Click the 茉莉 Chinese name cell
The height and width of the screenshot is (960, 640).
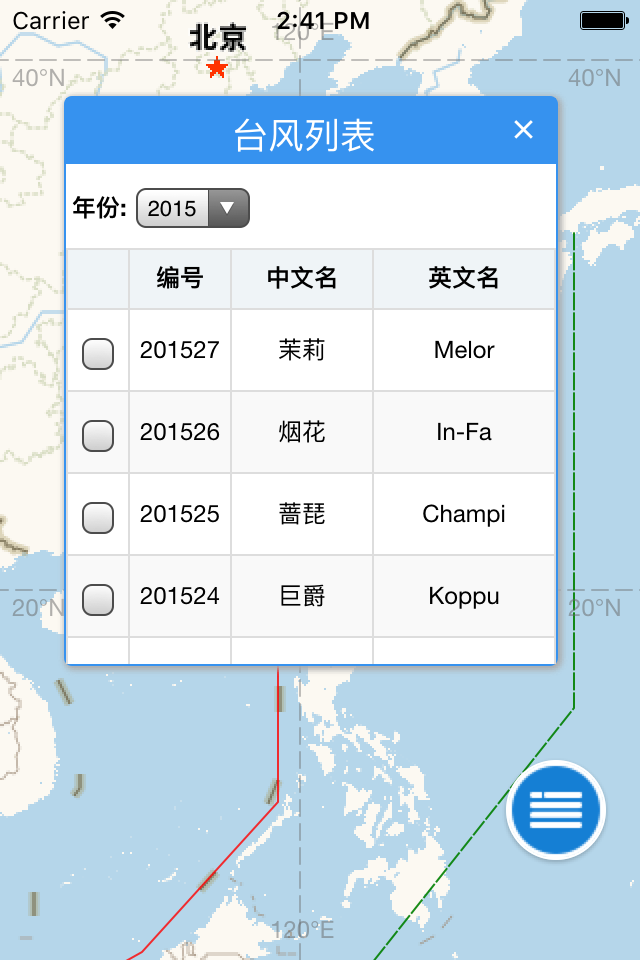301,350
